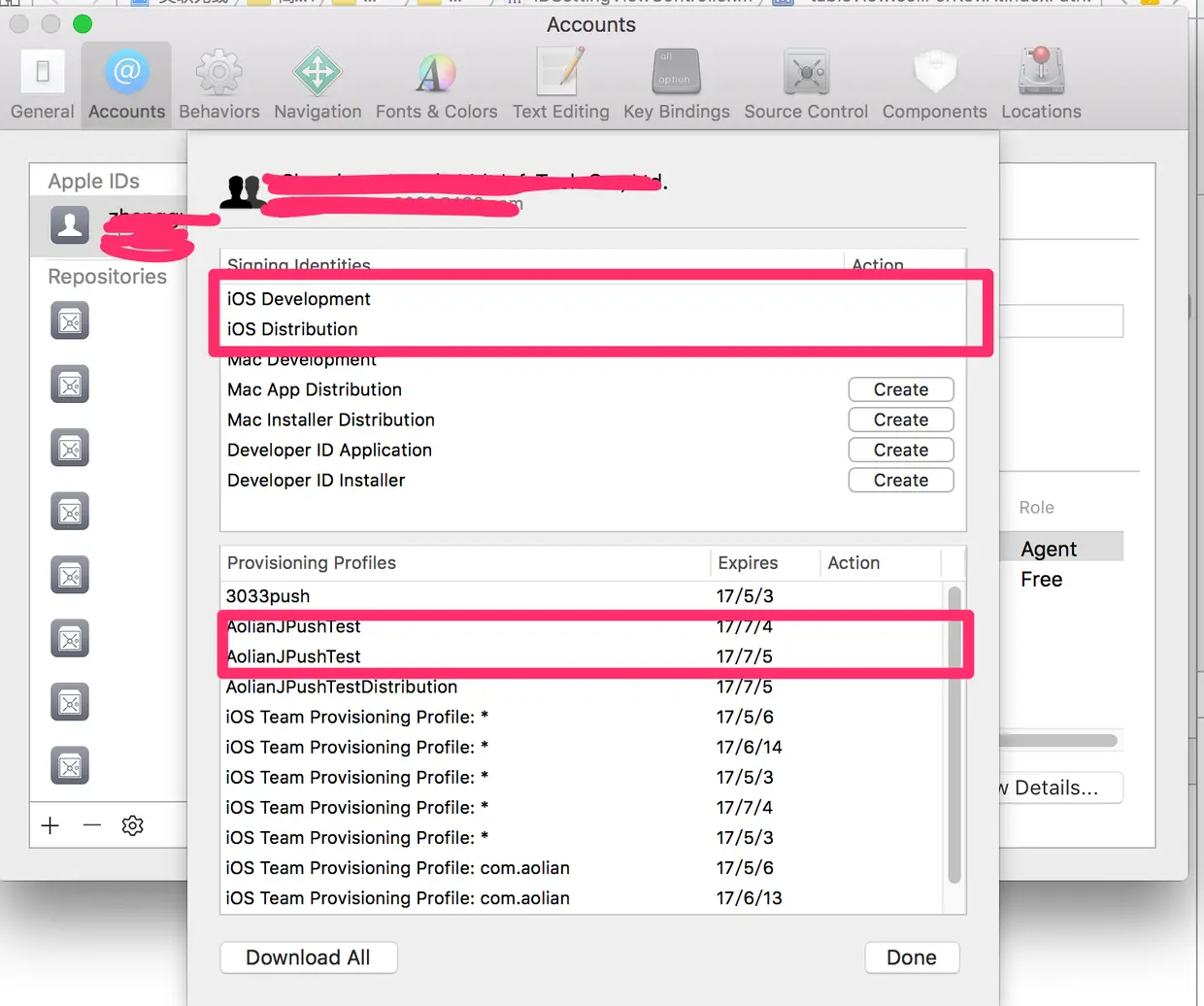Click the green zoom window button

point(83,24)
